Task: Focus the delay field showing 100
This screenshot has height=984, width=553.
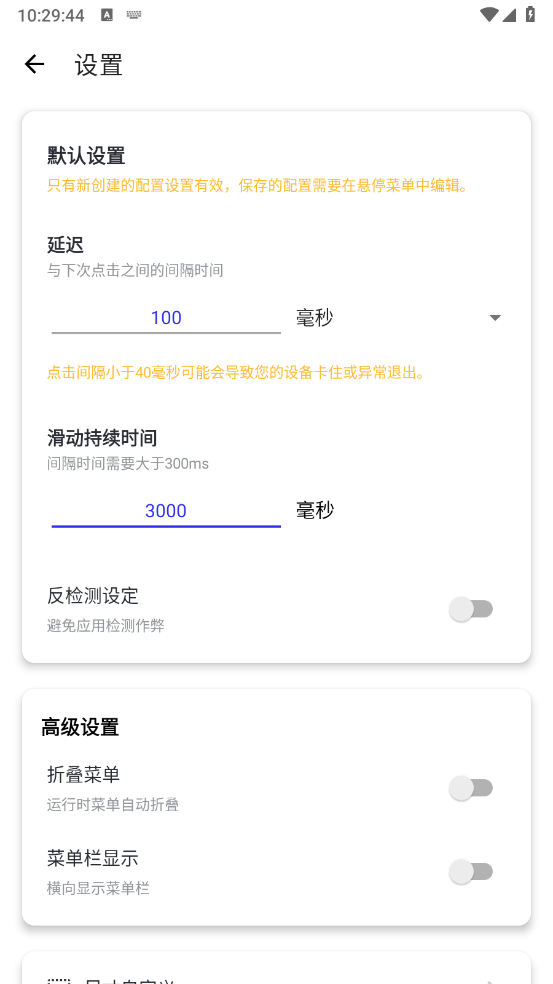Action: coord(166,318)
